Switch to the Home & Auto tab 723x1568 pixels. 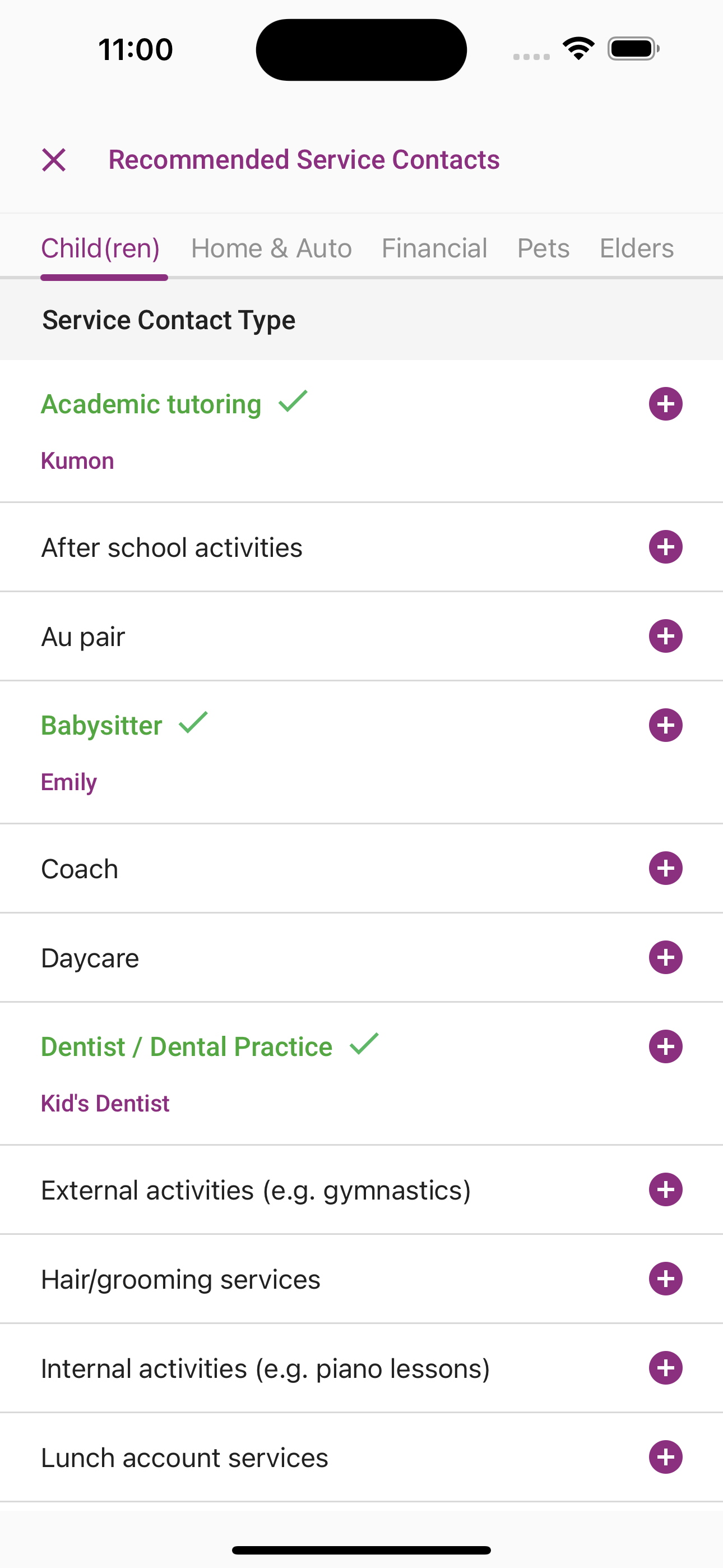pyautogui.click(x=271, y=248)
